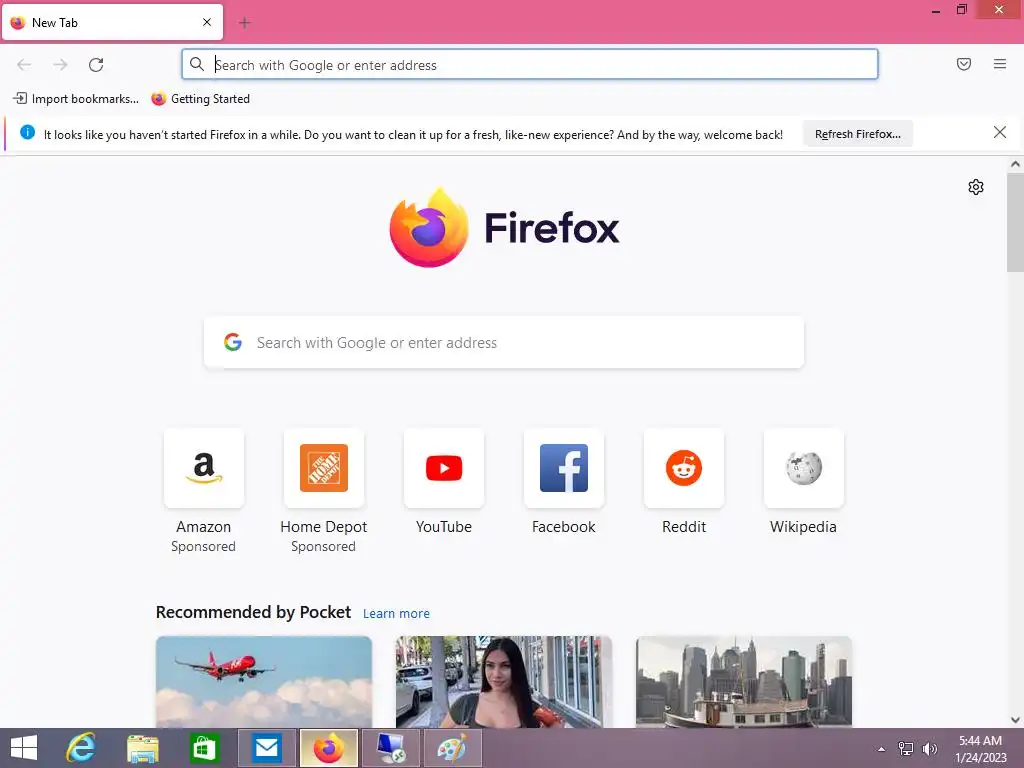Viewport: 1024px width, 768px height.
Task: Click the Firefox logo on page
Action: [504, 228]
